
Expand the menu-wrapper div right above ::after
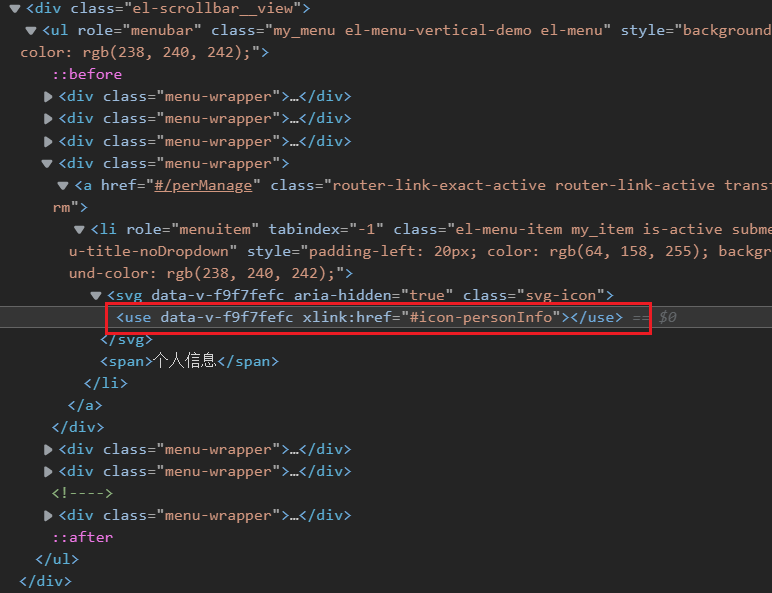click(48, 515)
